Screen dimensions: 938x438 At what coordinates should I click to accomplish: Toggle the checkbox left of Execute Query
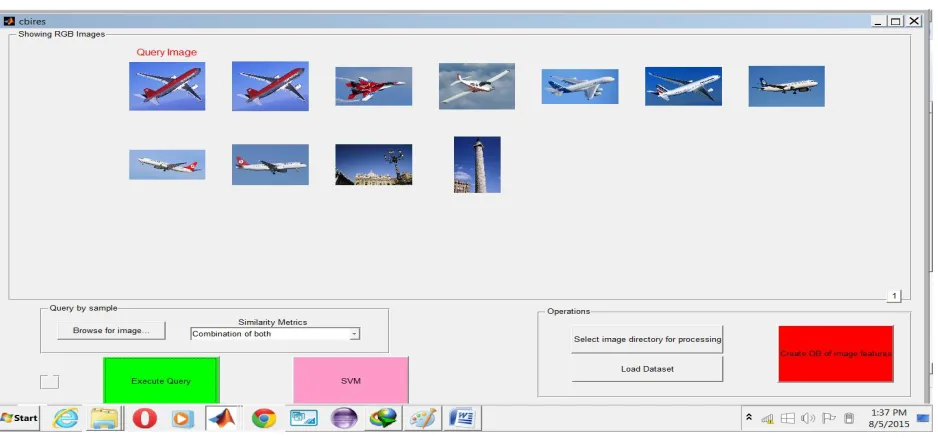(x=49, y=381)
